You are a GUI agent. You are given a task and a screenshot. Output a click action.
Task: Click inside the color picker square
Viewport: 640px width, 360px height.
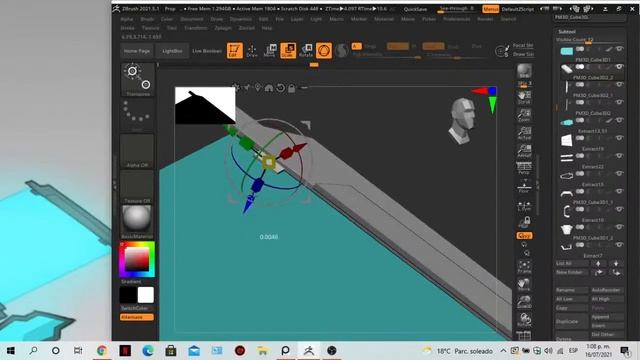[x=137, y=259]
